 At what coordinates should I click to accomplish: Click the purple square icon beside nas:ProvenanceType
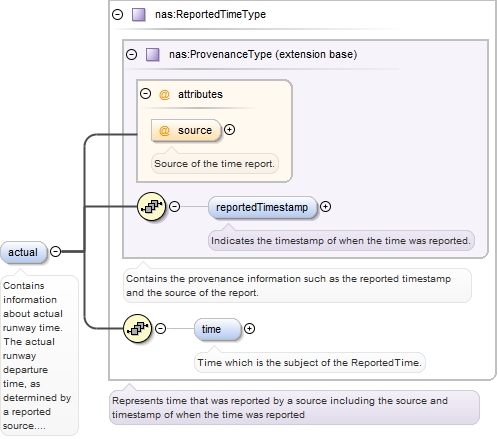click(153, 55)
